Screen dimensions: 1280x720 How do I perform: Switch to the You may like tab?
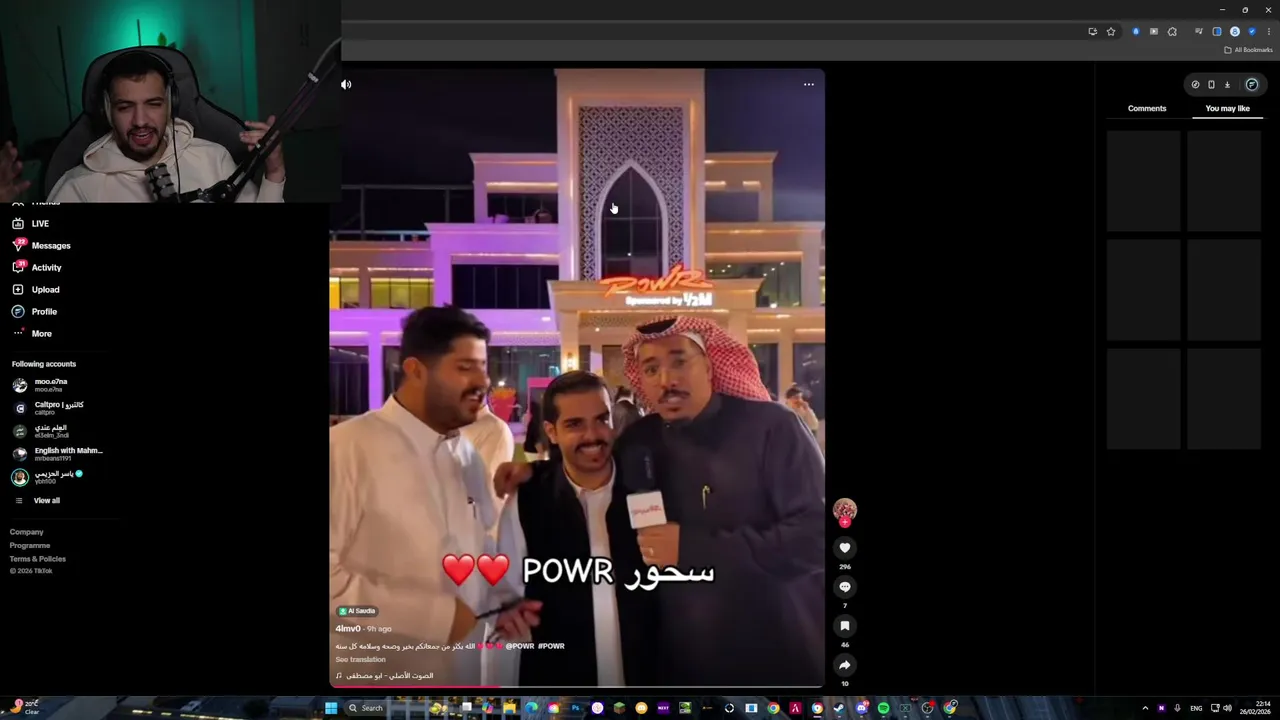tap(1227, 108)
